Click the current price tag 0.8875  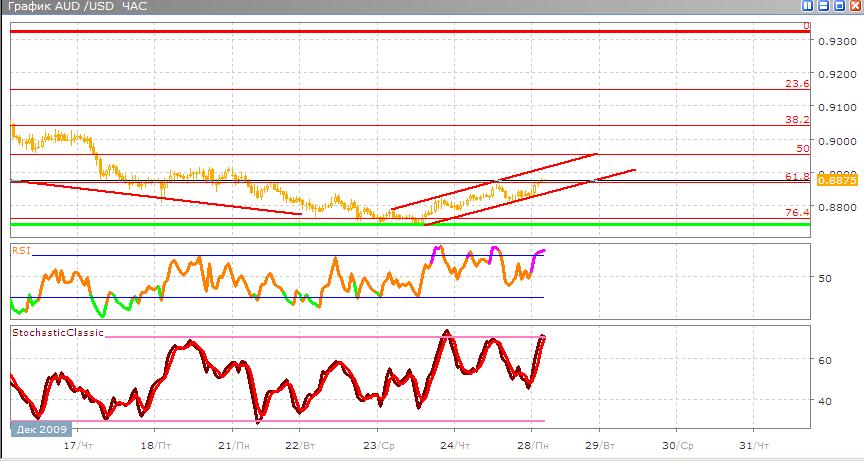[836, 181]
